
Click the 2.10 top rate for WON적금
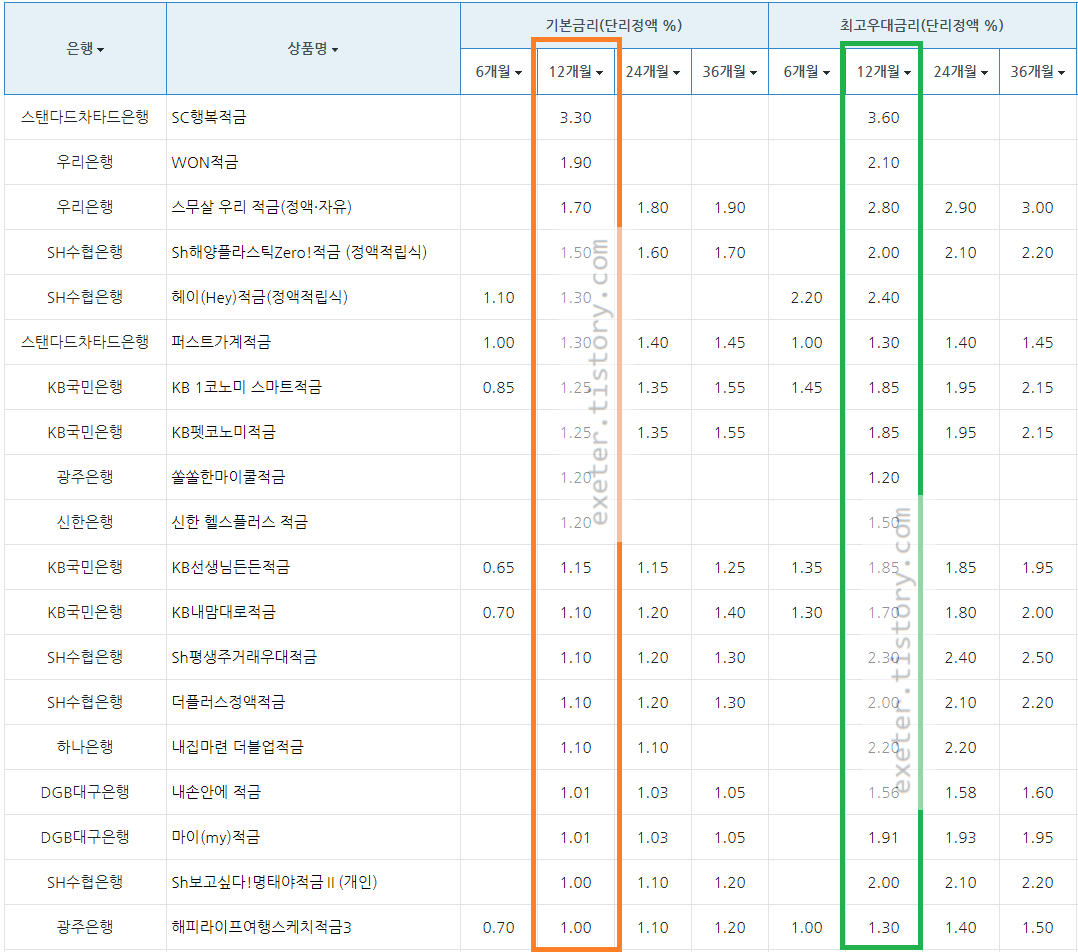883,162
